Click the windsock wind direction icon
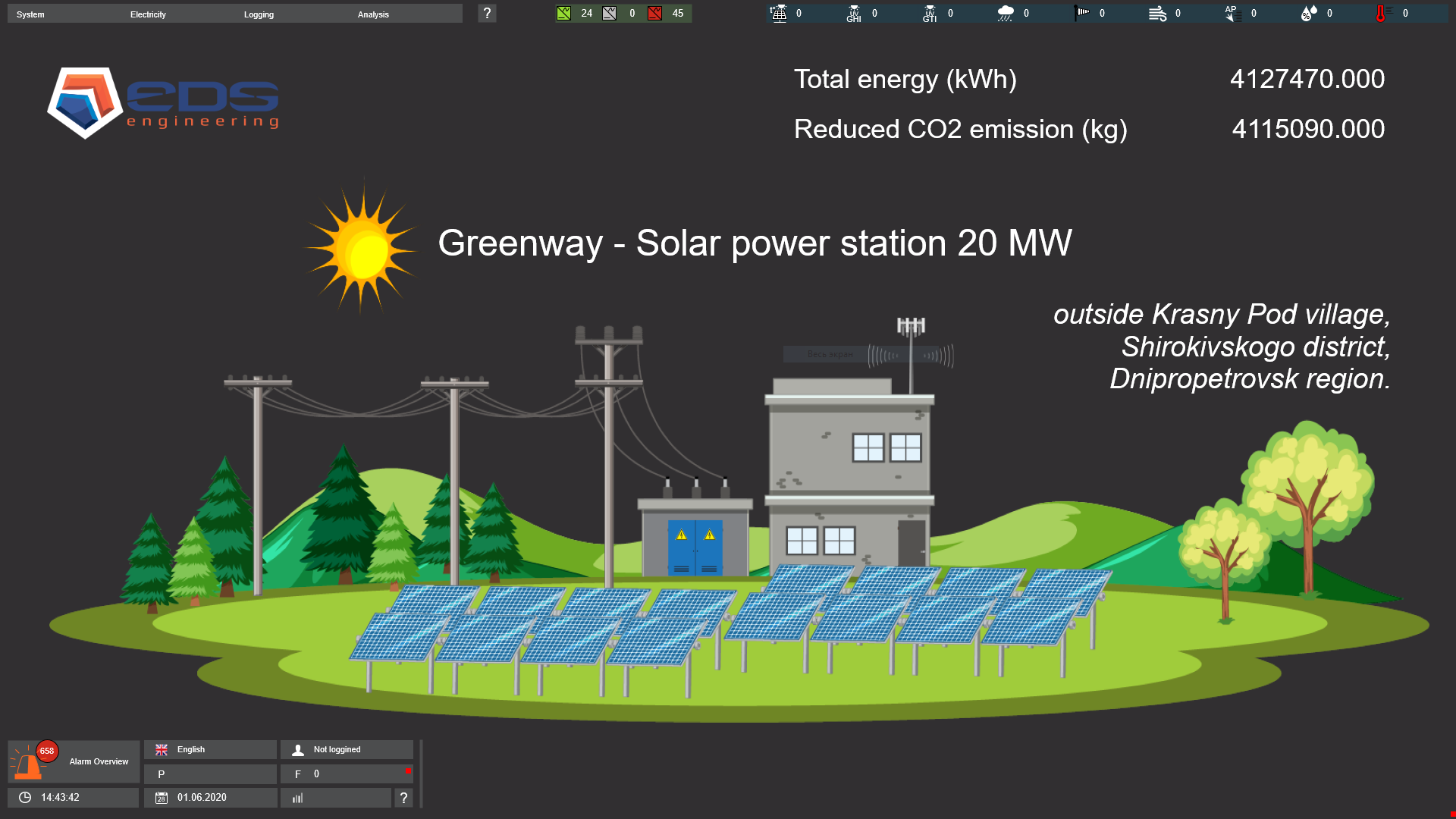 pyautogui.click(x=1082, y=13)
